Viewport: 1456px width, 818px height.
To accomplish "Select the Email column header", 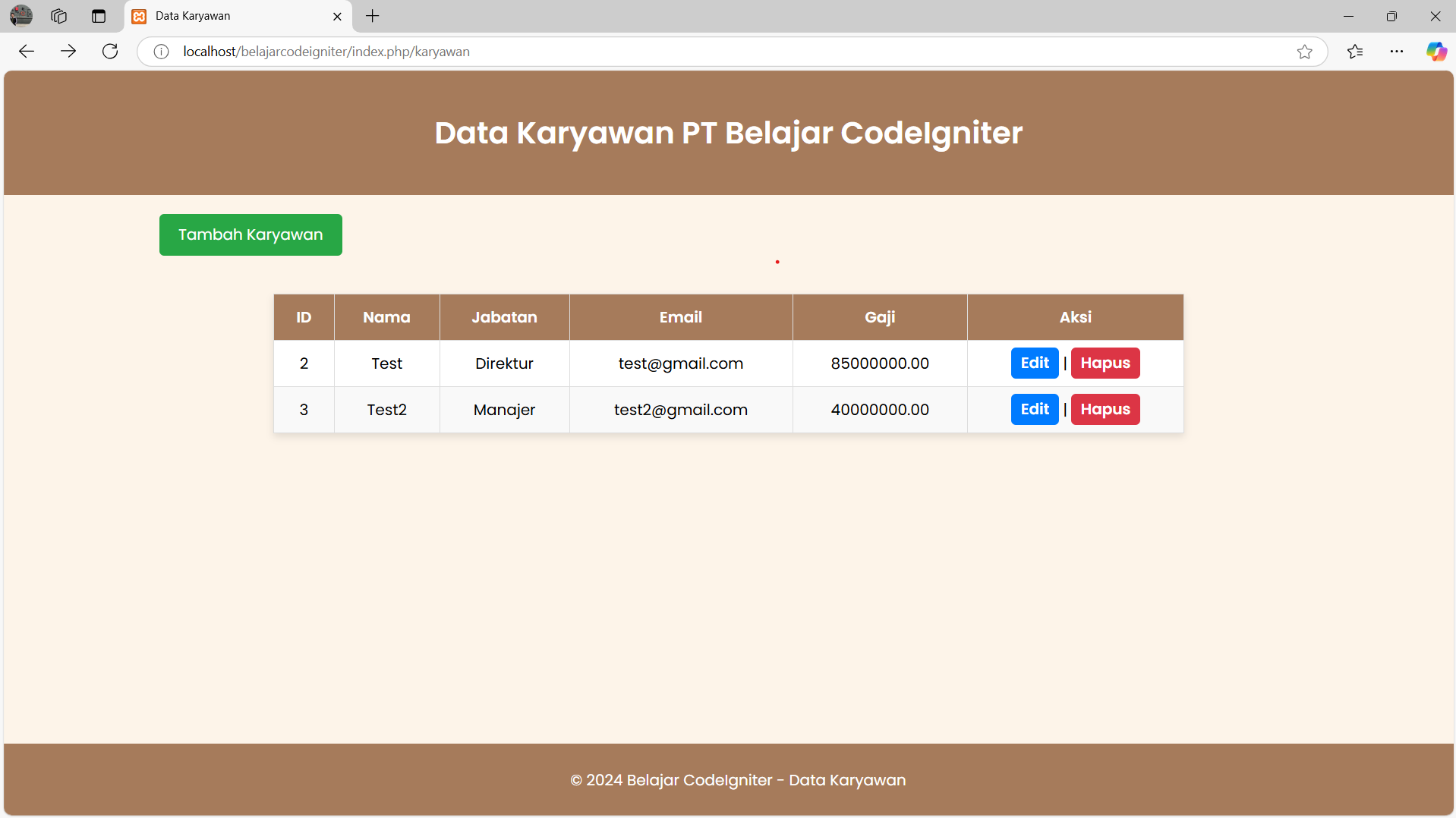I will [681, 317].
